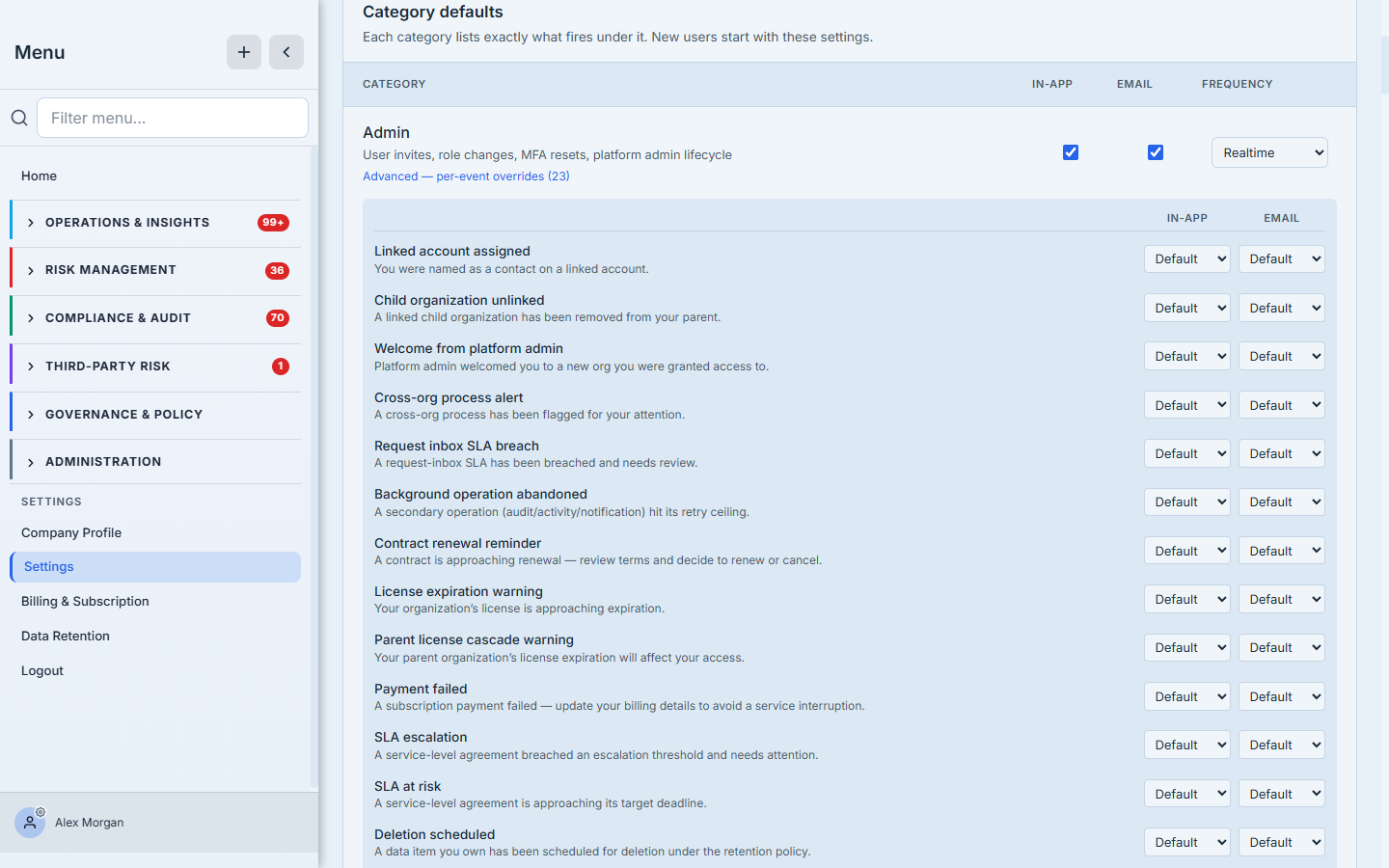
Task: Open In-App dropdown for Linked account assigned
Action: click(x=1187, y=258)
